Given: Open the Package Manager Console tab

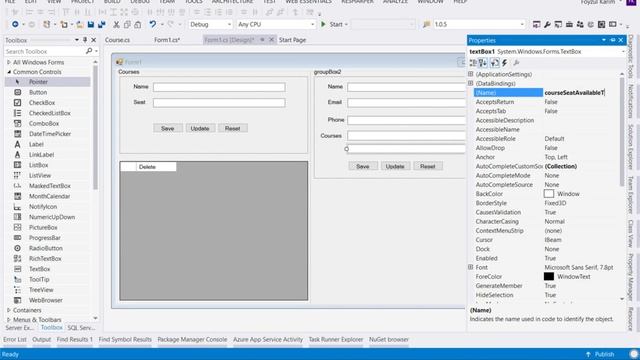Looking at the screenshot, I should [192, 340].
